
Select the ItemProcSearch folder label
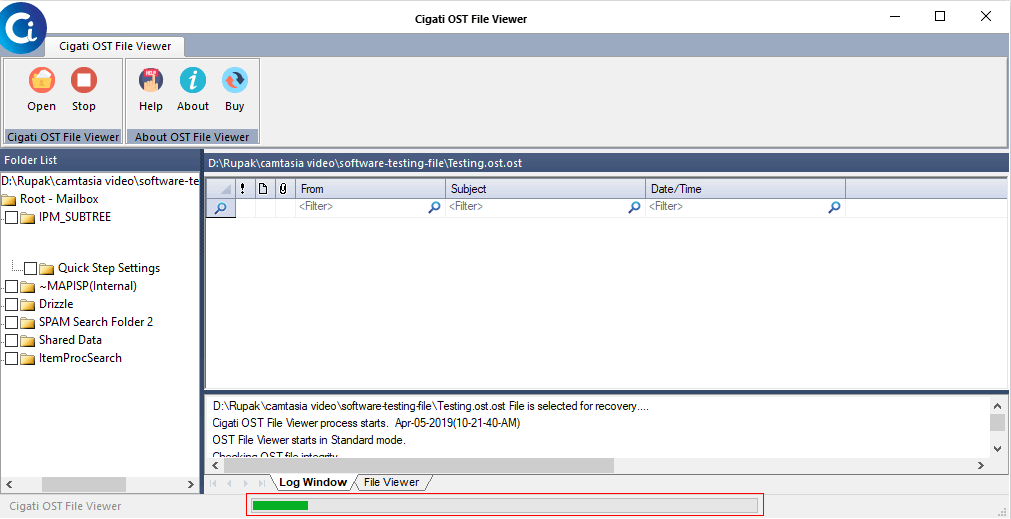[x=80, y=358]
